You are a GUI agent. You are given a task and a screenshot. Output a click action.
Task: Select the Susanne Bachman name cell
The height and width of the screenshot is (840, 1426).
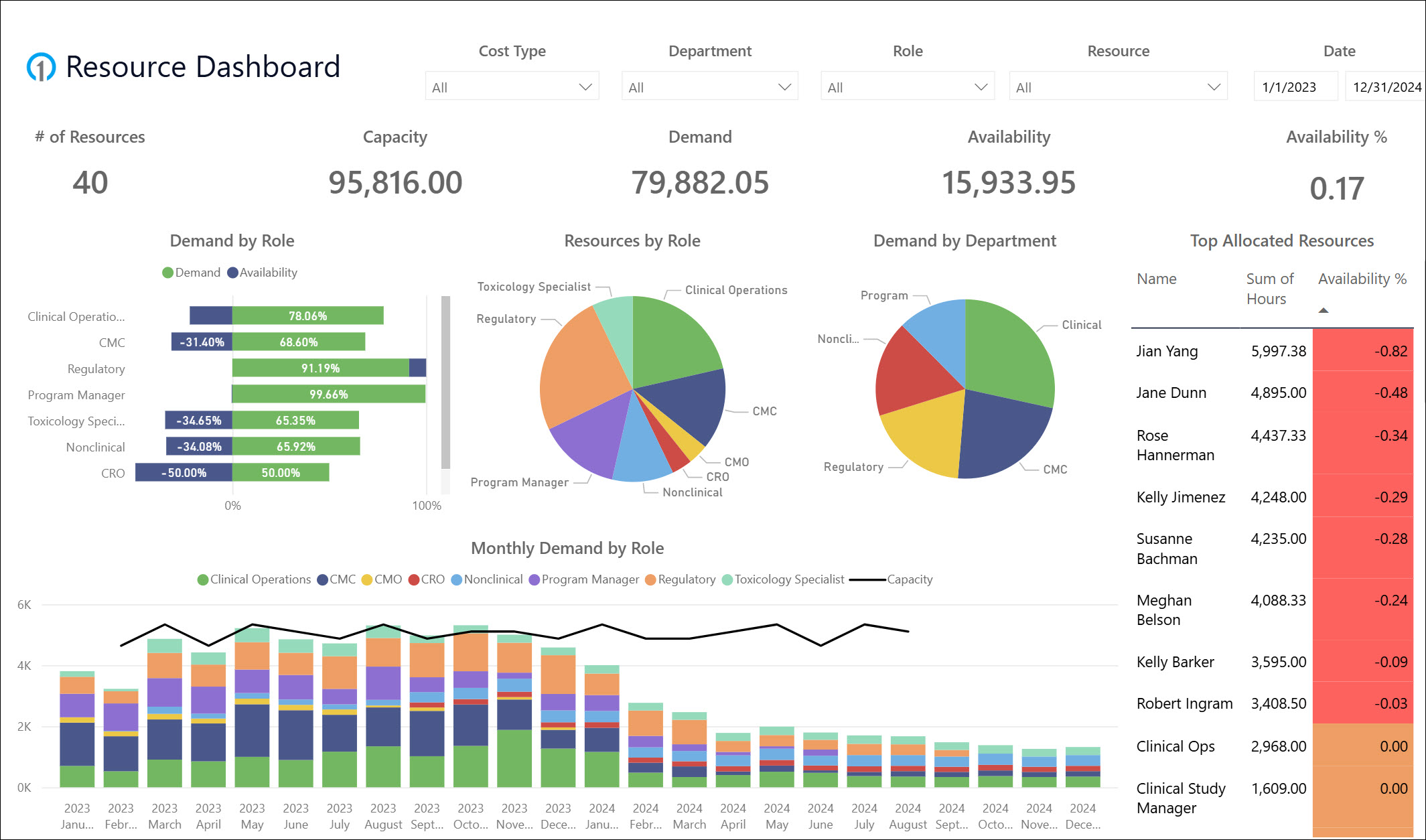(x=1167, y=549)
